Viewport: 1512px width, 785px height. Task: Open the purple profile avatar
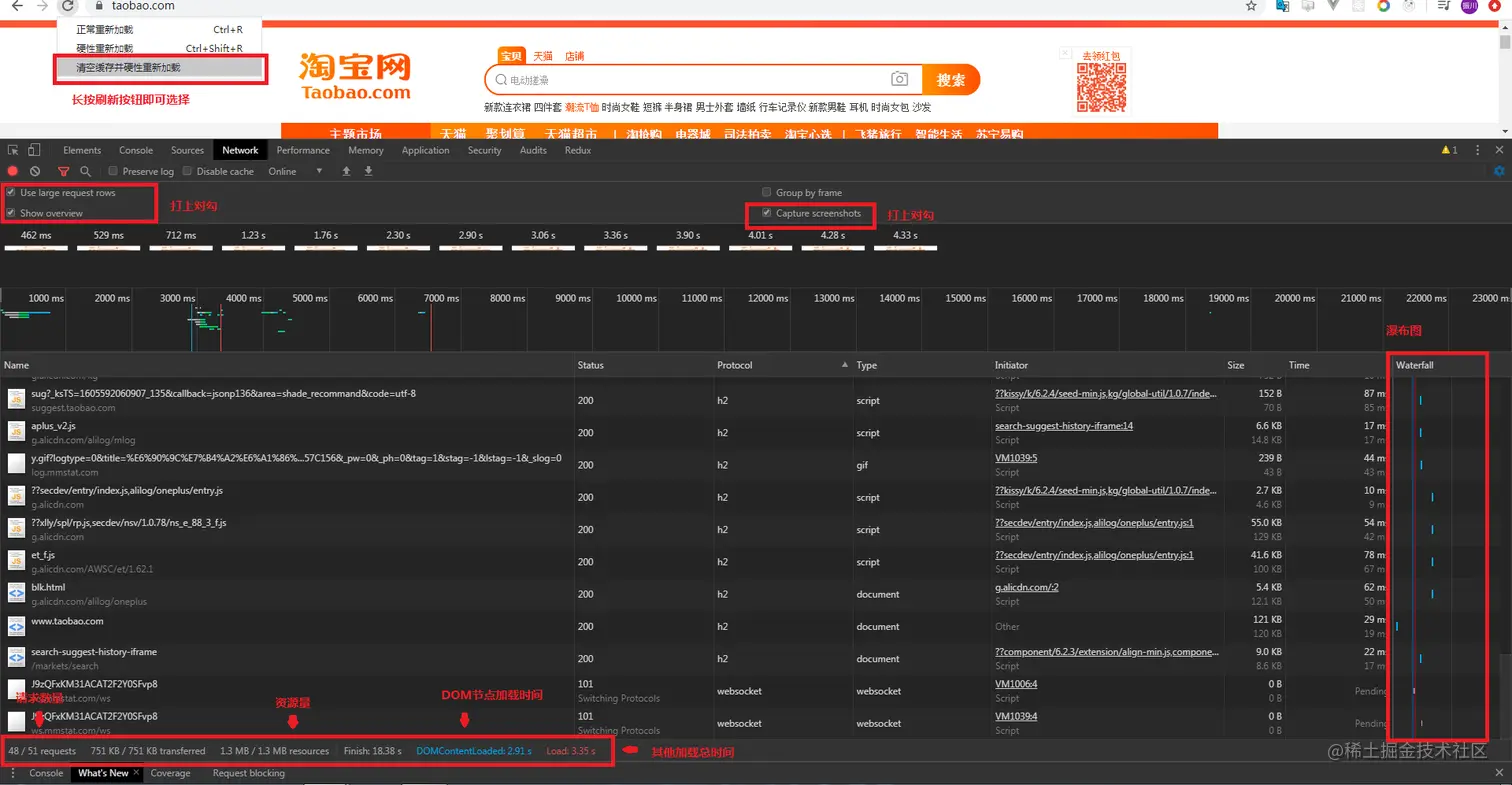click(x=1469, y=6)
